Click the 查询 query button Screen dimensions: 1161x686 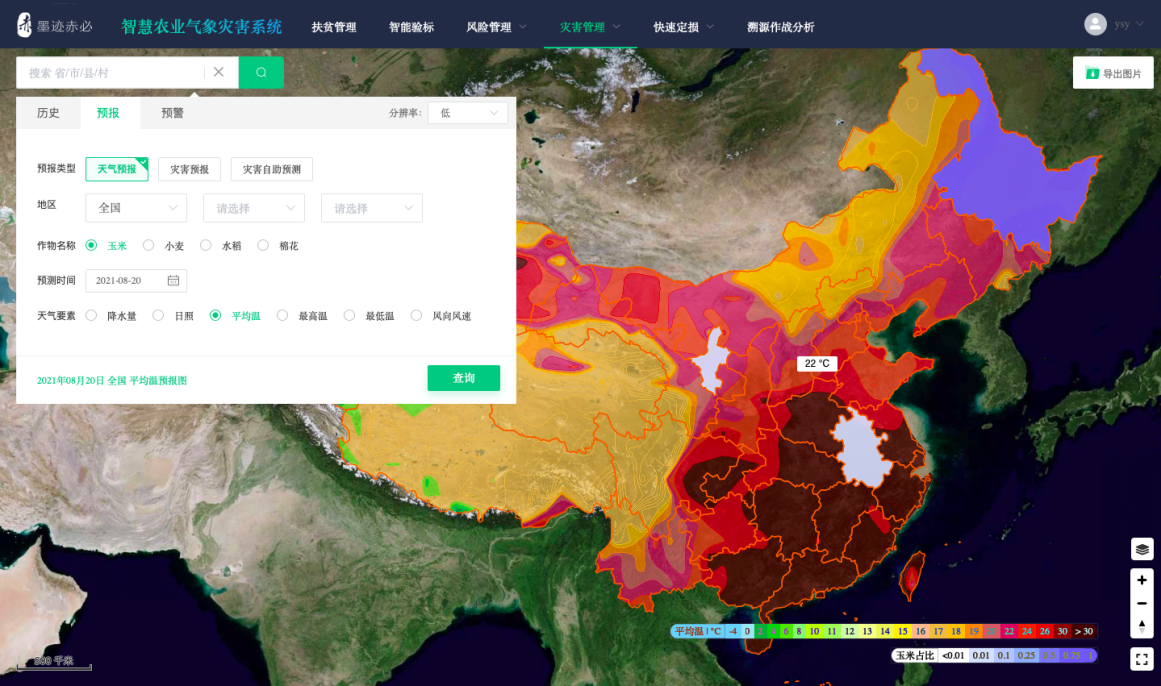464,378
